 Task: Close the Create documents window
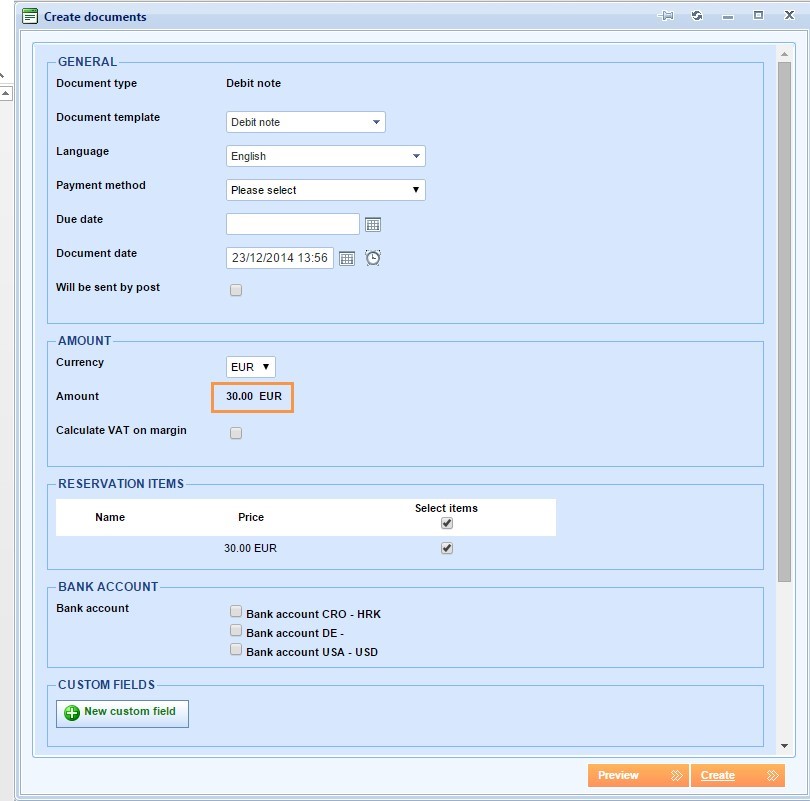[789, 15]
